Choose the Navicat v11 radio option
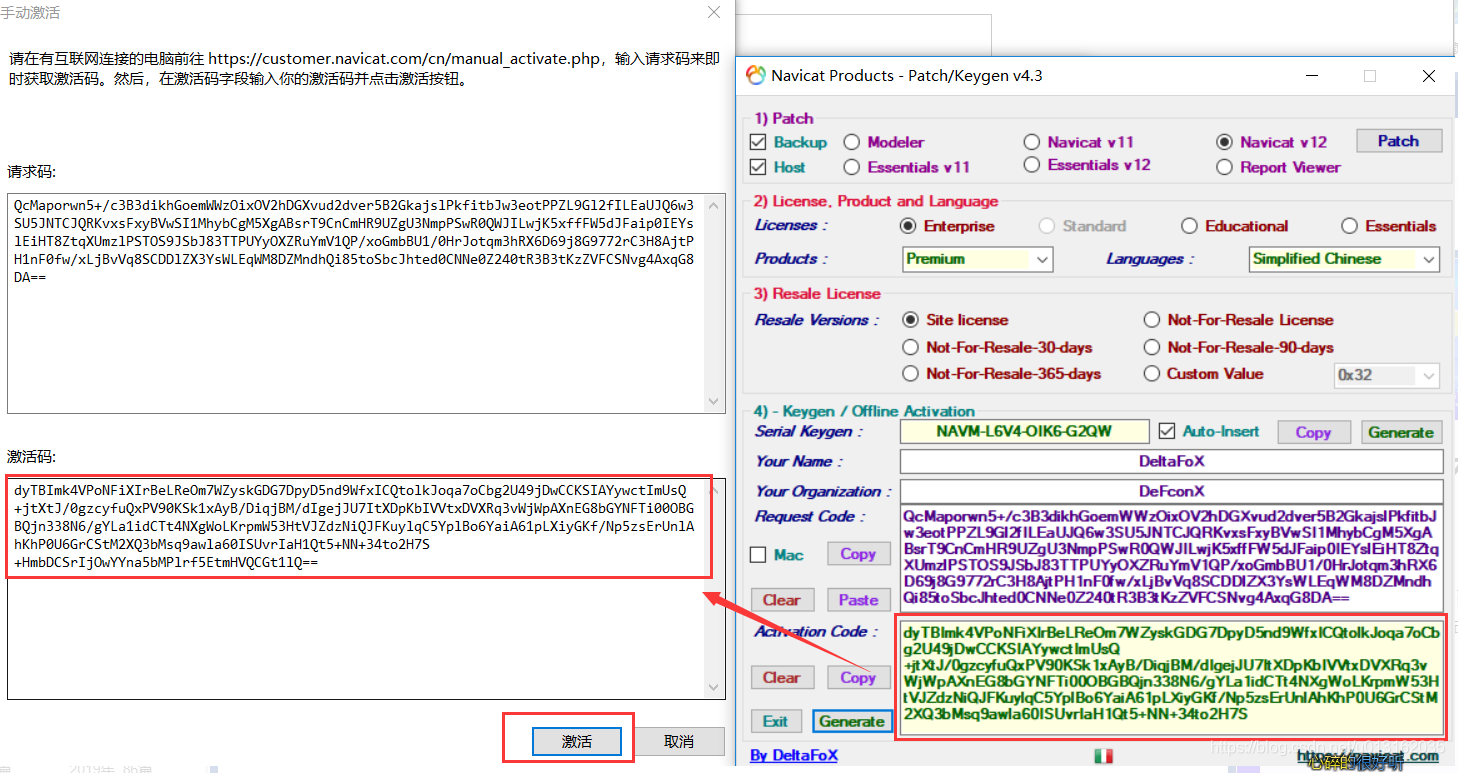Image resolution: width=1458 pixels, height=773 pixels. click(x=1032, y=142)
